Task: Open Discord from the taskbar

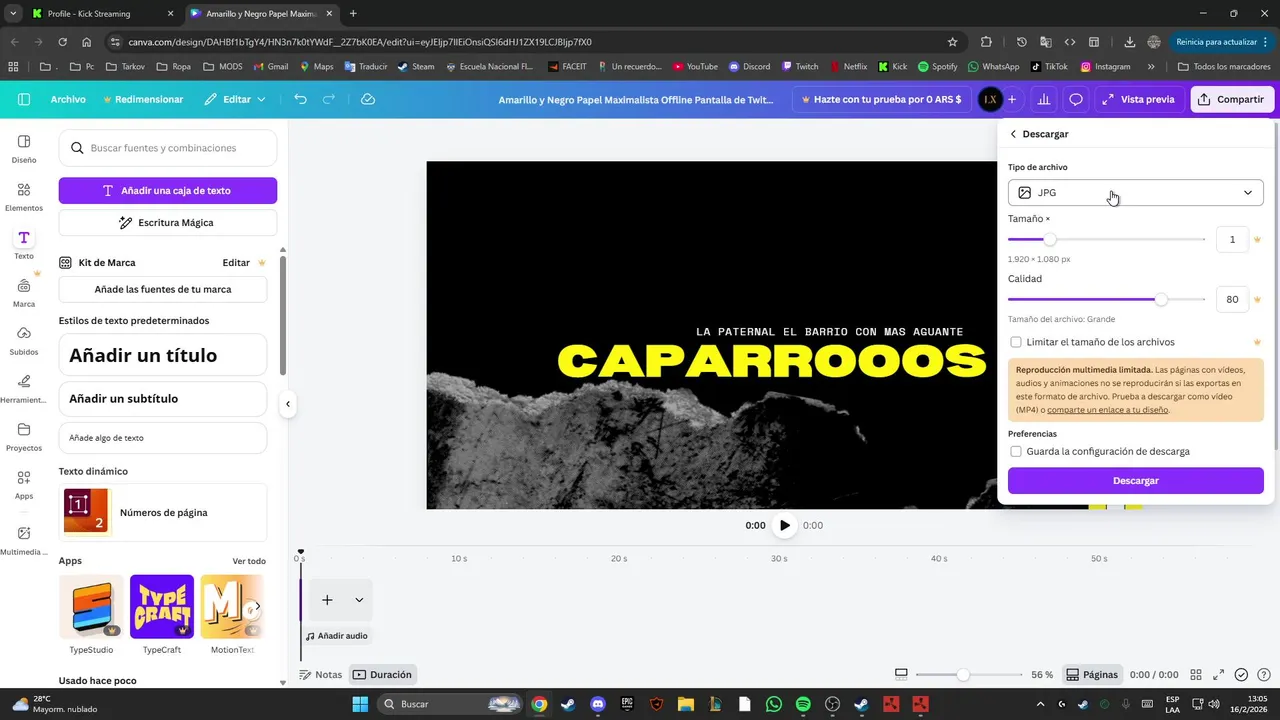Action: click(598, 704)
